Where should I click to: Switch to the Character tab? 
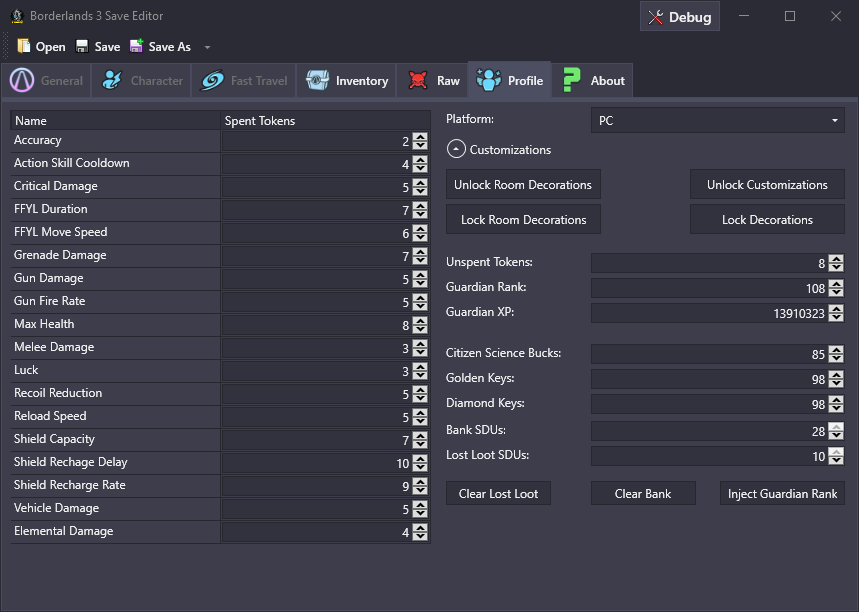pos(141,81)
